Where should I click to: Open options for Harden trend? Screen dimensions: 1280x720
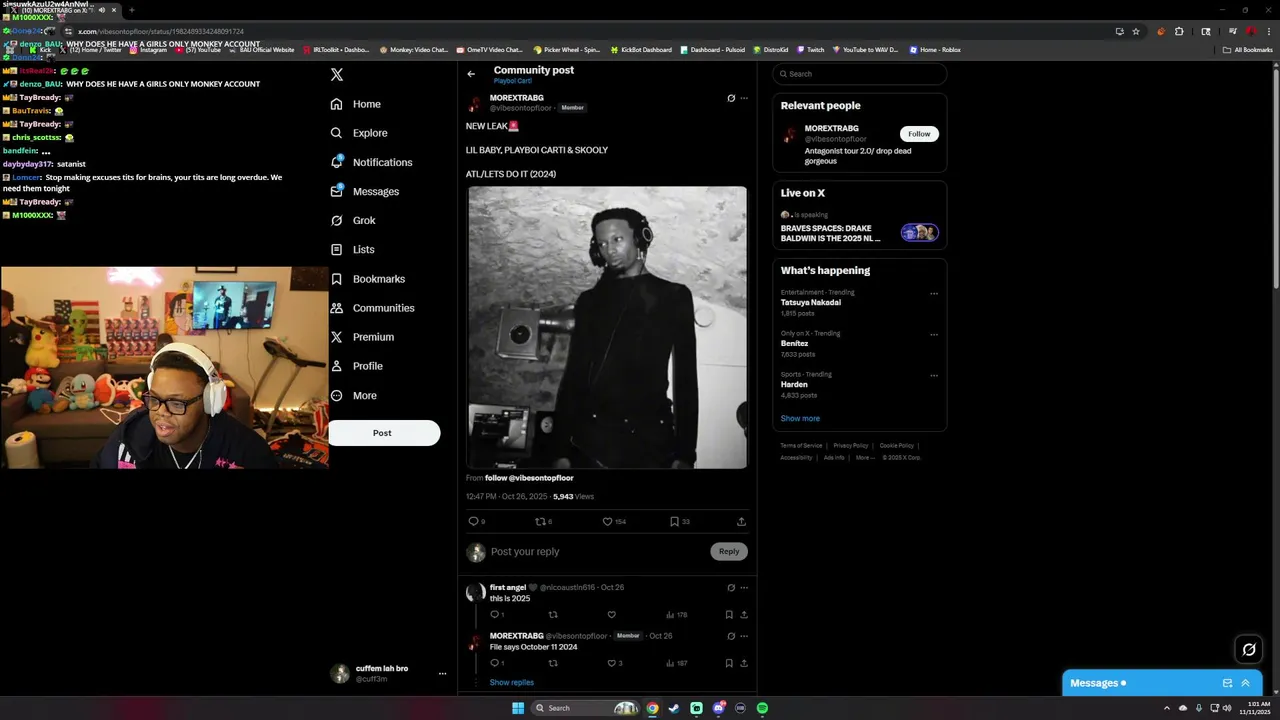point(934,376)
